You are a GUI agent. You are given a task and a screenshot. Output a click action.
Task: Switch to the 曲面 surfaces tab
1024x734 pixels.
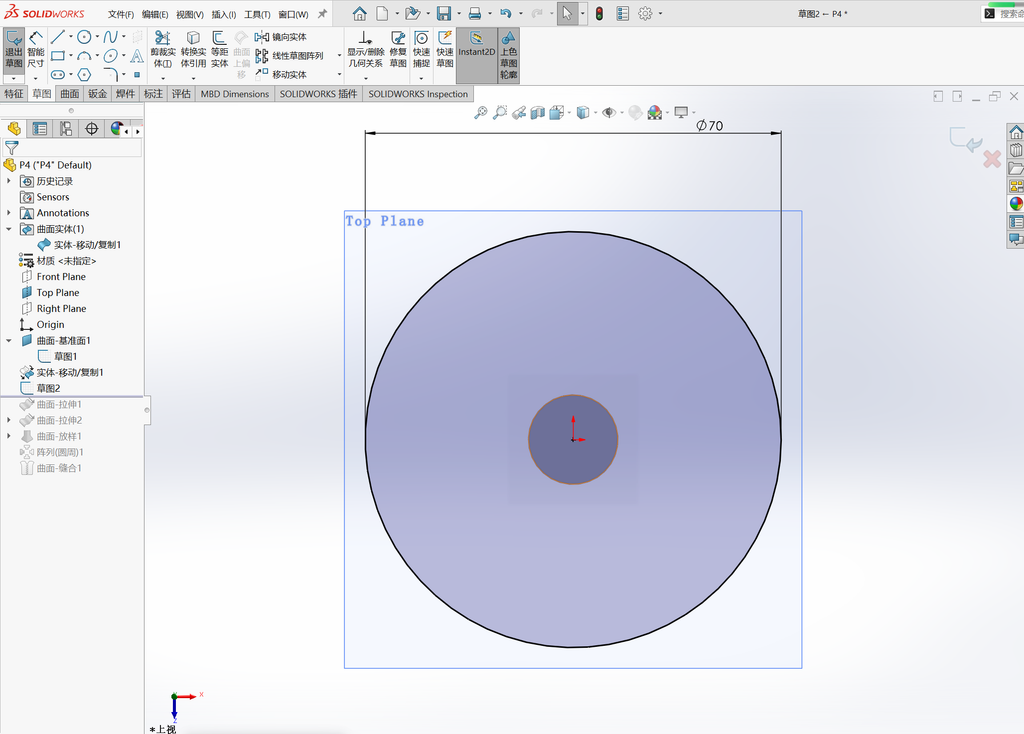(x=70, y=94)
